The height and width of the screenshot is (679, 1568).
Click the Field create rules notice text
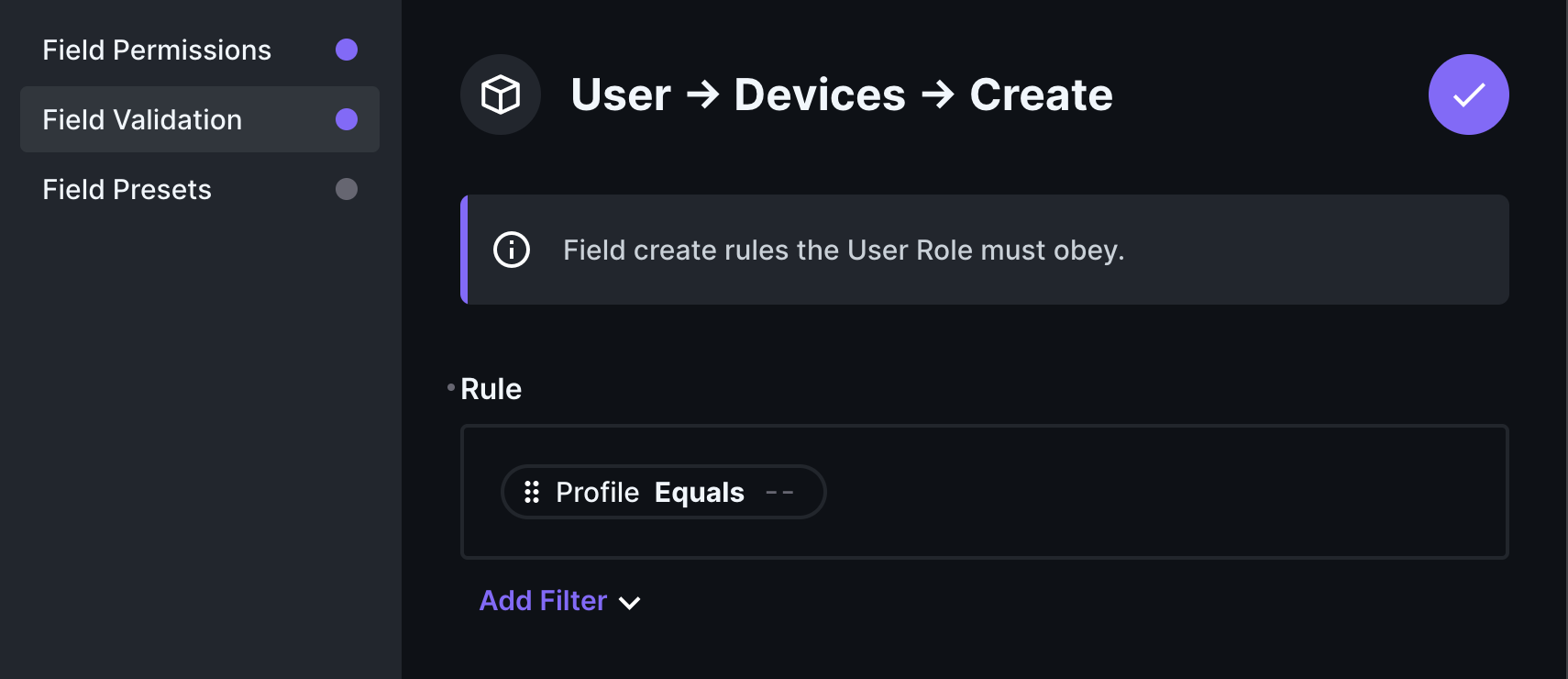coord(844,250)
